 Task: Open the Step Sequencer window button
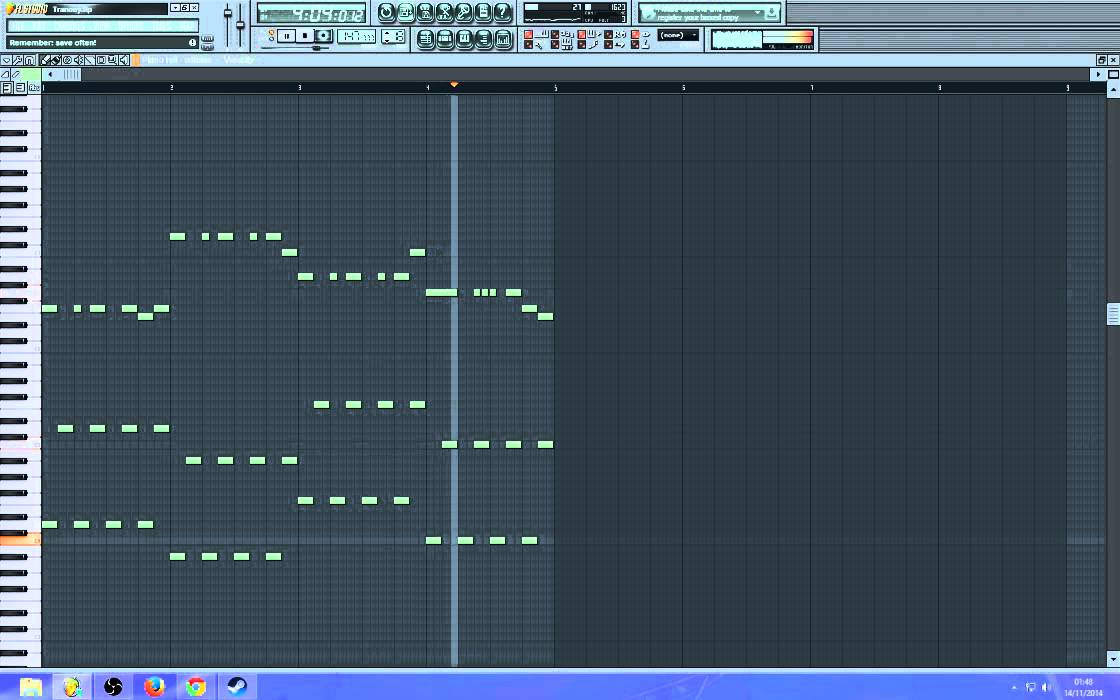coord(445,39)
